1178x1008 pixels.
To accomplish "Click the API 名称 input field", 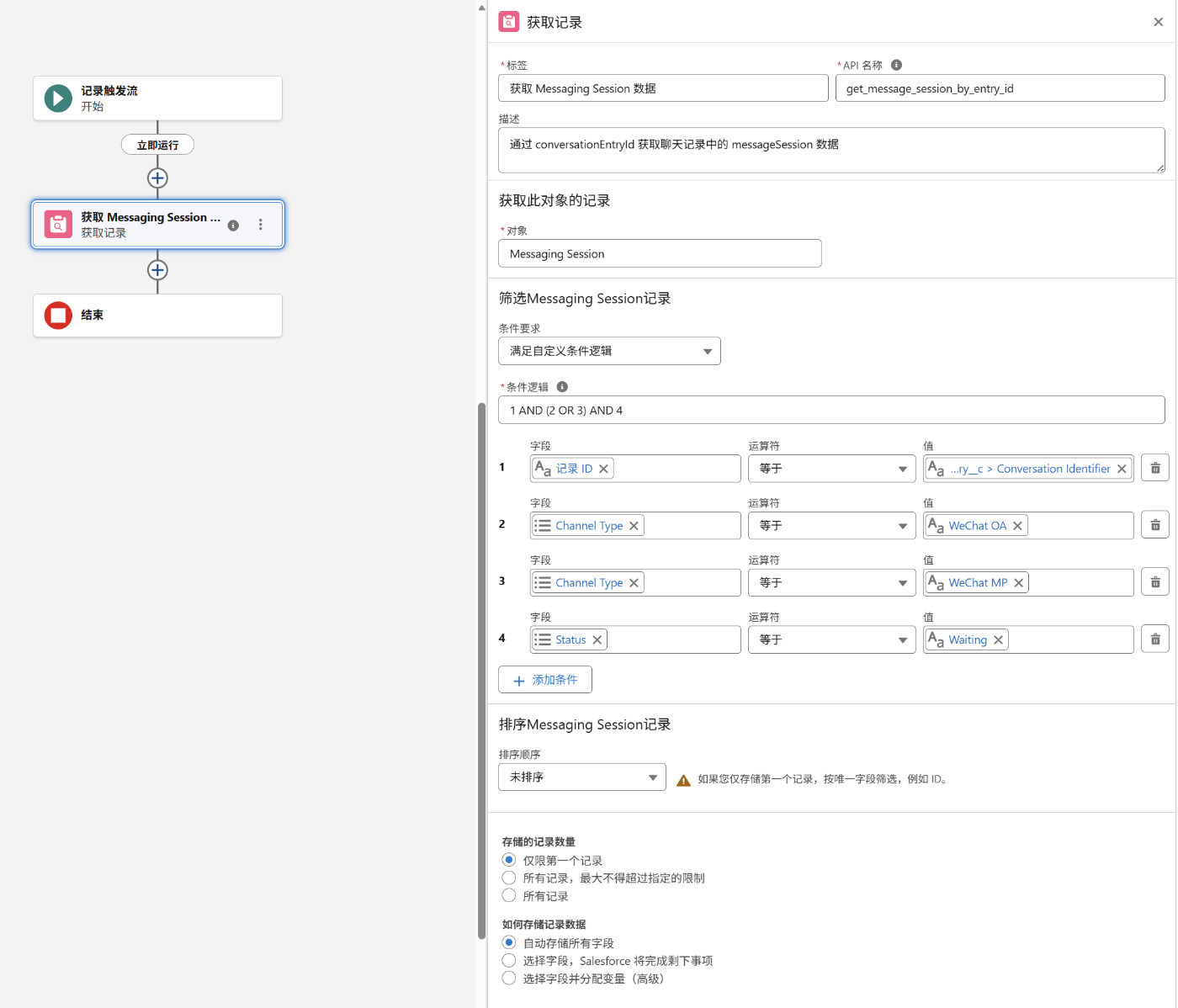I will [x=1000, y=88].
